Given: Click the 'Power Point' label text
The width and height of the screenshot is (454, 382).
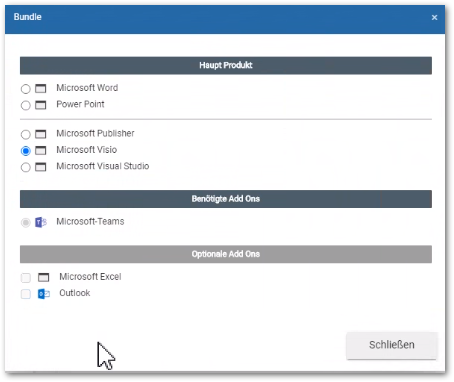Looking at the screenshot, I should click(80, 104).
